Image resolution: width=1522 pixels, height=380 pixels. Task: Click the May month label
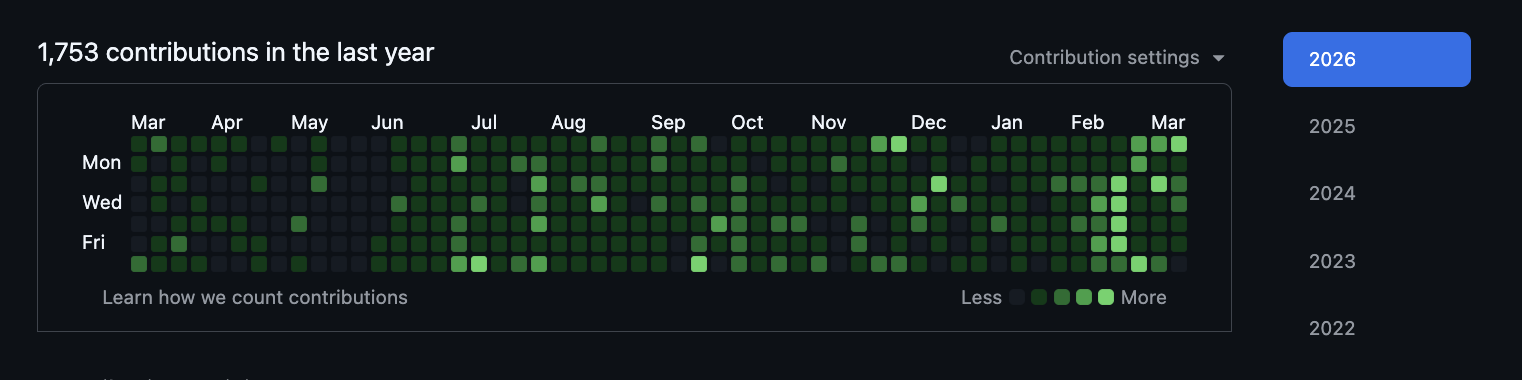tap(310, 123)
